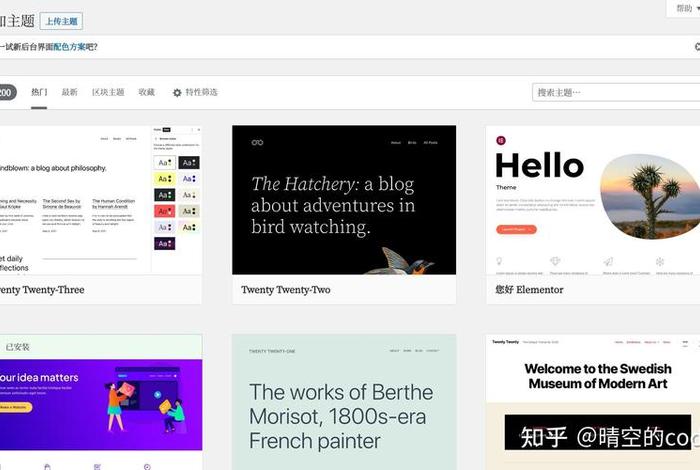This screenshot has width=700, height=470.
Task: Open Twenty Twenty-Three theme preview image
Action: click(101, 200)
